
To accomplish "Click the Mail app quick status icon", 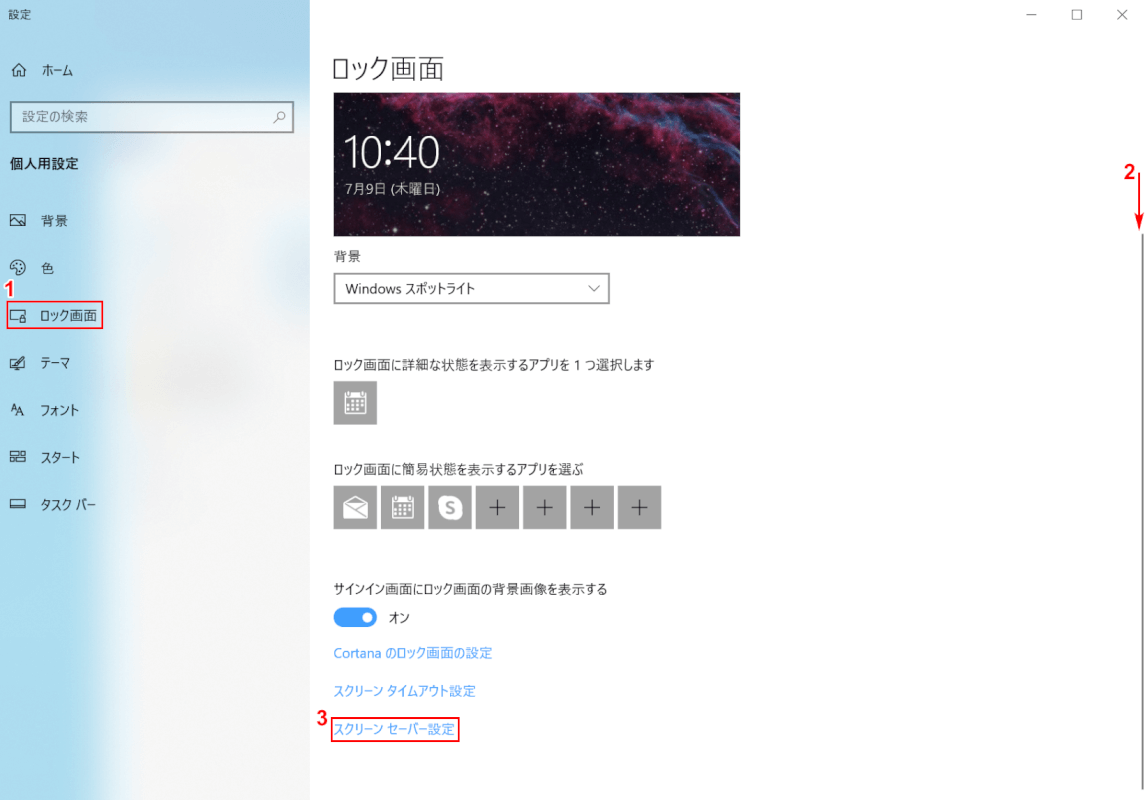I will click(355, 507).
